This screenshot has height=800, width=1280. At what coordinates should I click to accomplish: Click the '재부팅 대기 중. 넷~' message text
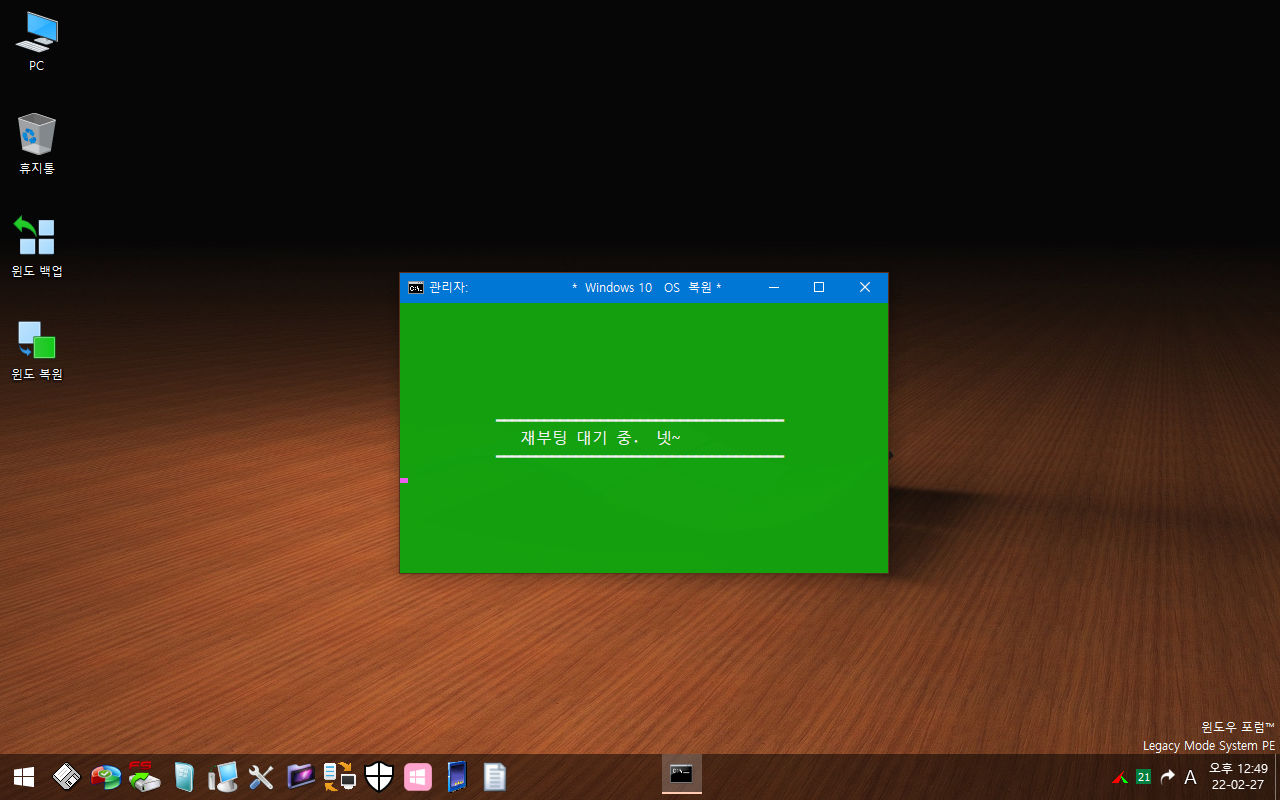(x=600, y=438)
